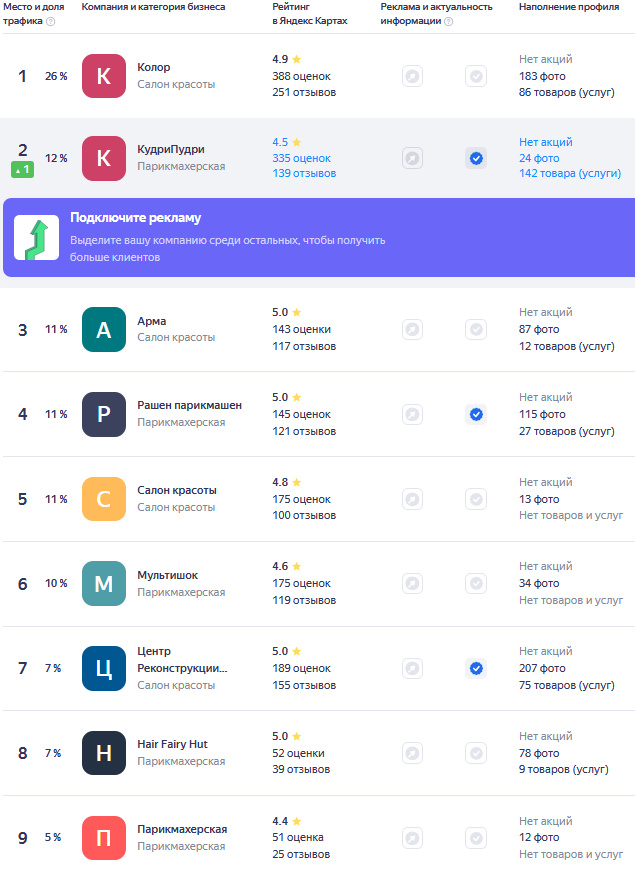Click the help icon beside 'информации' header
Image resolution: width=635 pixels, height=875 pixels.
(x=448, y=21)
